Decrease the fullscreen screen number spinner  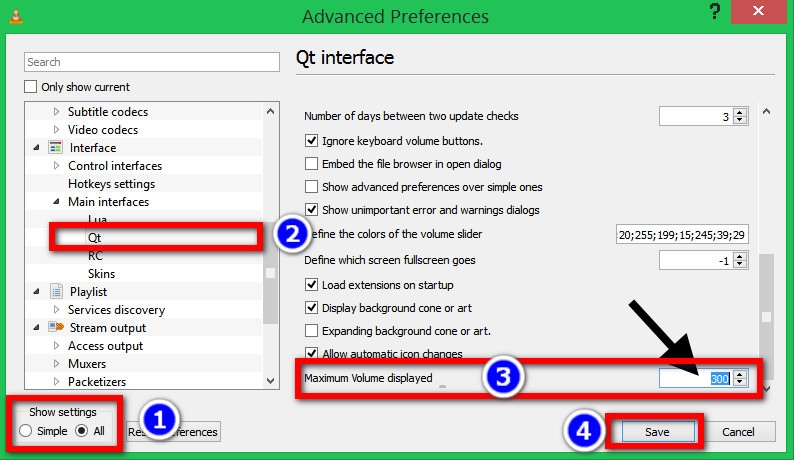pos(740,264)
